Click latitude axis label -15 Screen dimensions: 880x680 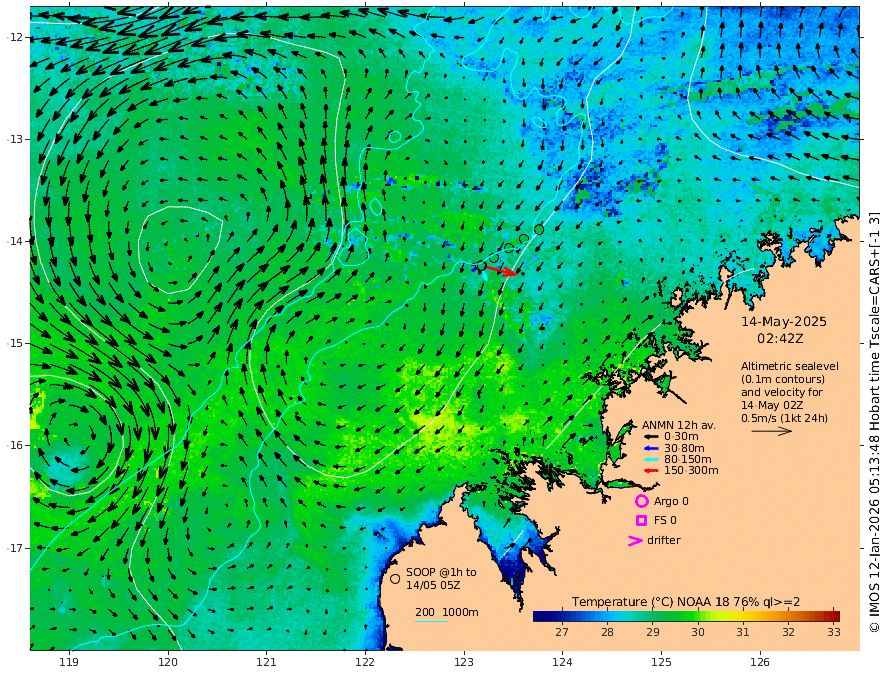tap(15, 343)
